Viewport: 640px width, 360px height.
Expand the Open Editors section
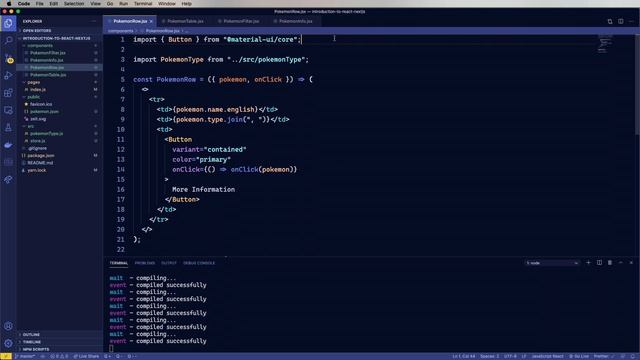coord(60,31)
